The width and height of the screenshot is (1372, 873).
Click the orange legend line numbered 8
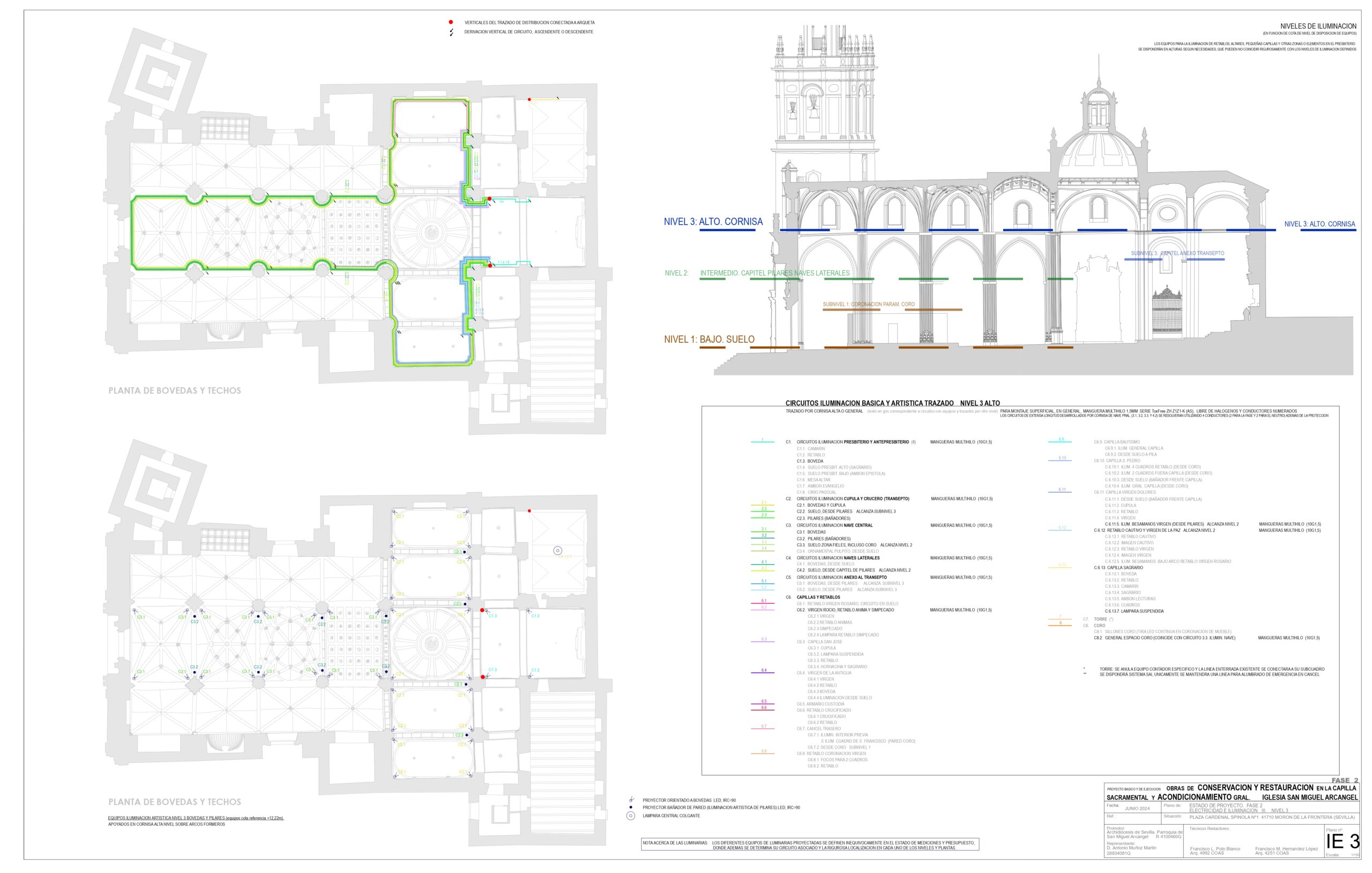coord(1060,625)
